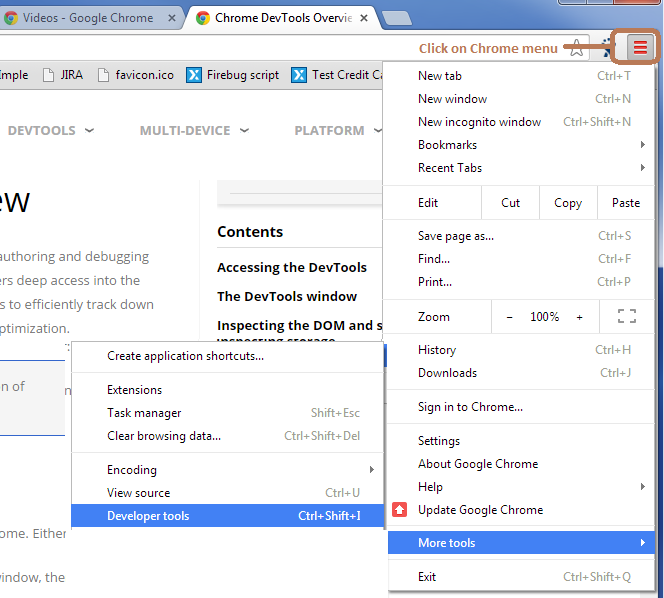Select Update Google Chrome menu item
This screenshot has width=664, height=598.
click(521, 509)
